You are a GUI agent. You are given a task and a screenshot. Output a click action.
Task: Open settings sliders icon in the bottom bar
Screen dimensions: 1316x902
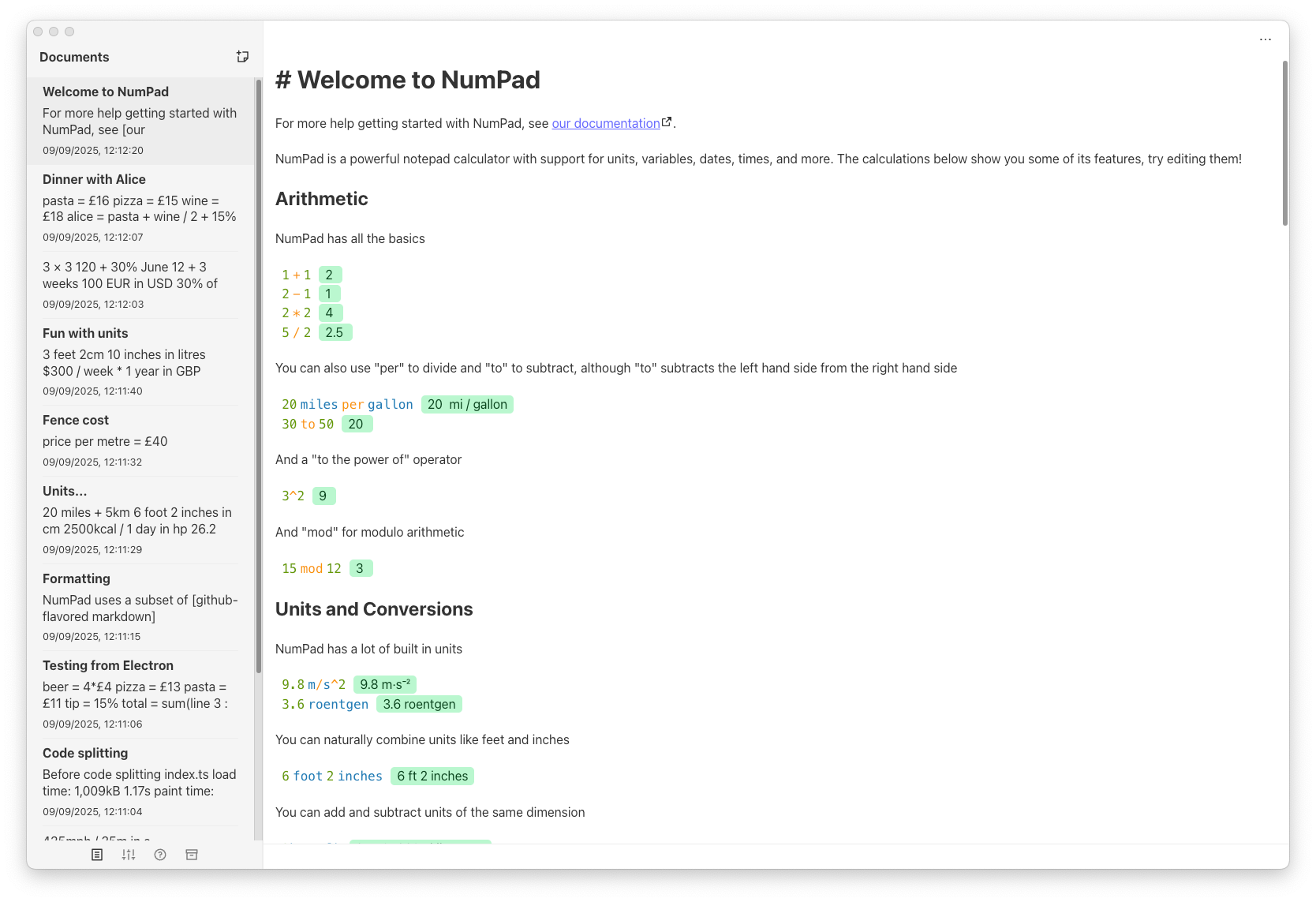(x=129, y=855)
